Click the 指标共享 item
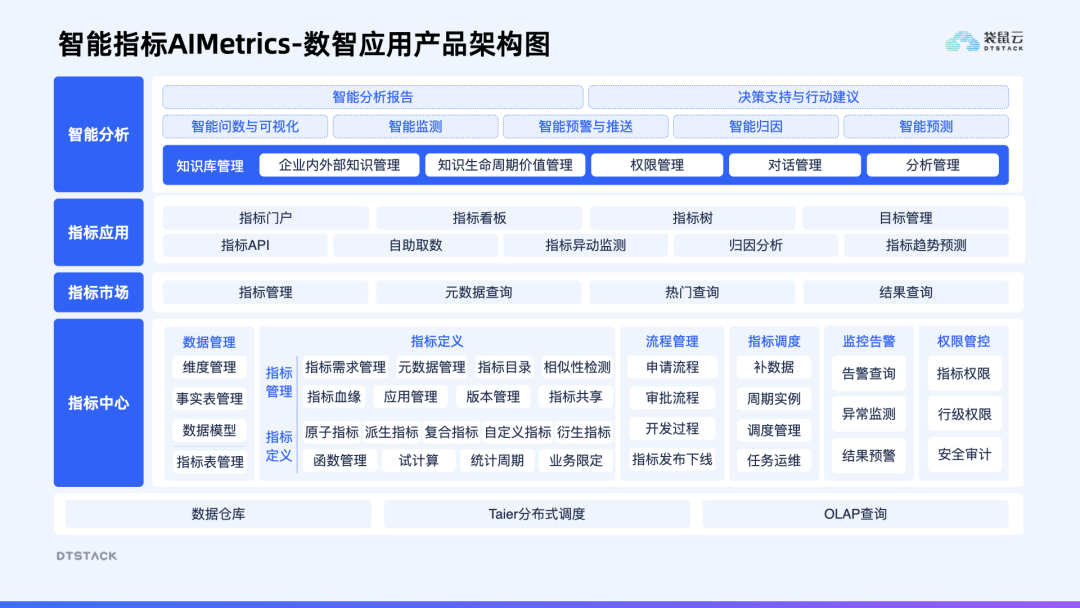The image size is (1080, 608). pos(576,397)
